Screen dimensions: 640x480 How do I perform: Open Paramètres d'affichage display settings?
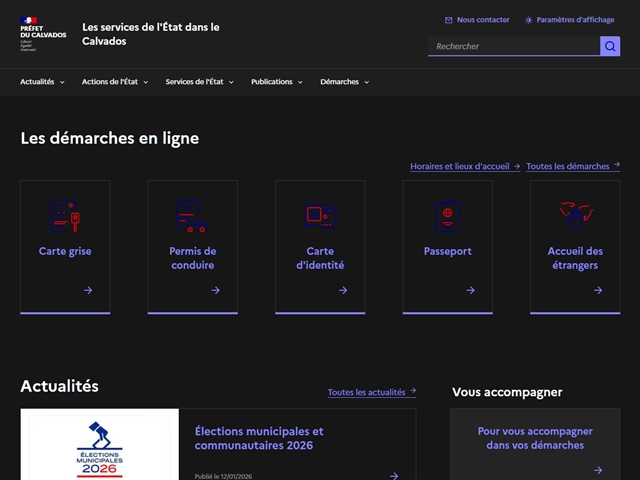(569, 19)
